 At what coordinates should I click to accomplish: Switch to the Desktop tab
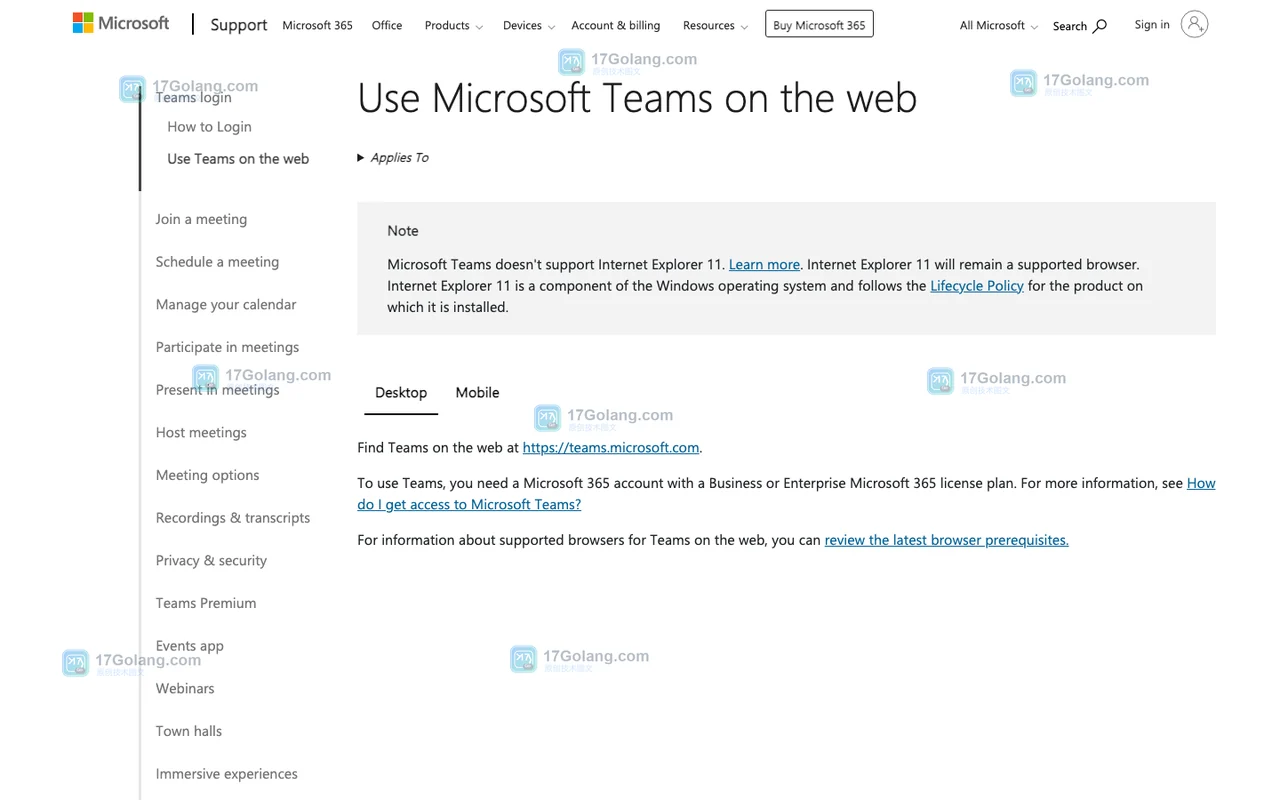coord(401,393)
